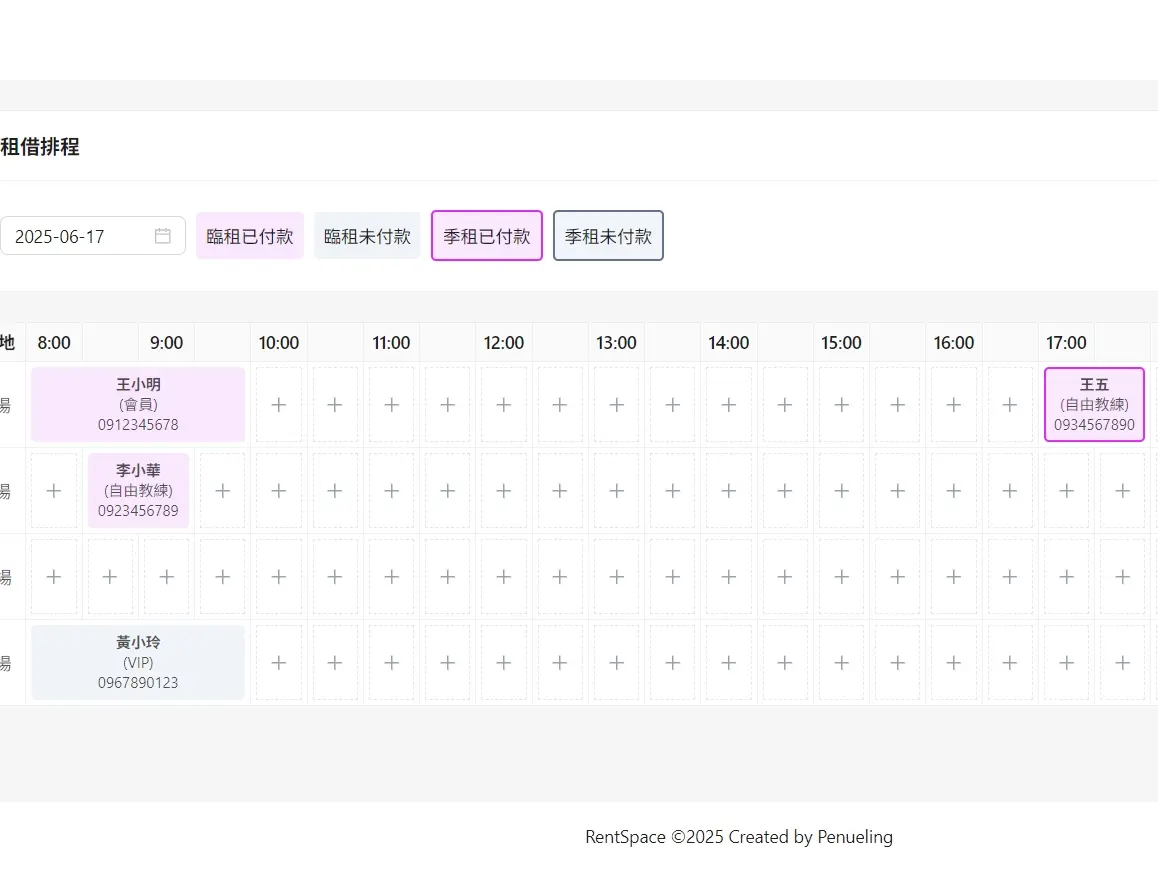Add booking at 8:00 in 李小華's row
The height and width of the screenshot is (869, 1158).
coord(54,490)
